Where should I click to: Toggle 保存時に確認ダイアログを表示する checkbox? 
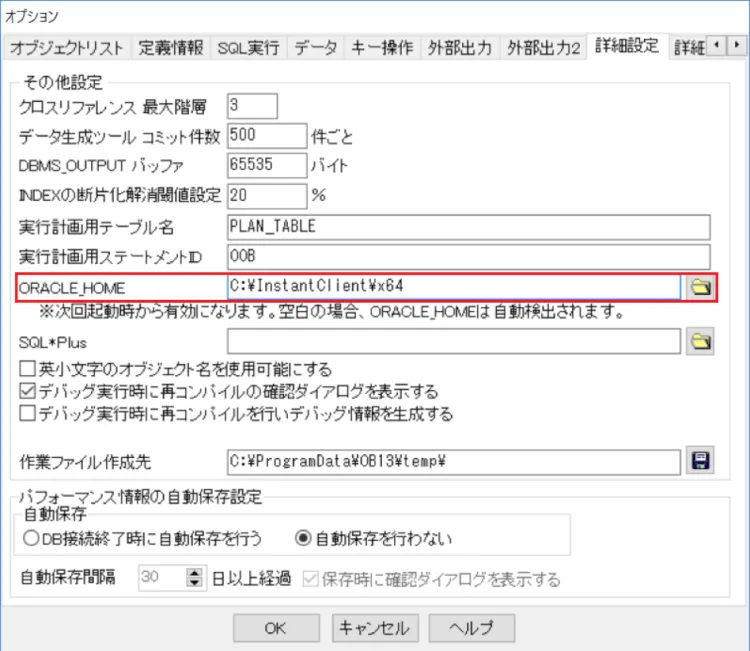click(x=310, y=579)
